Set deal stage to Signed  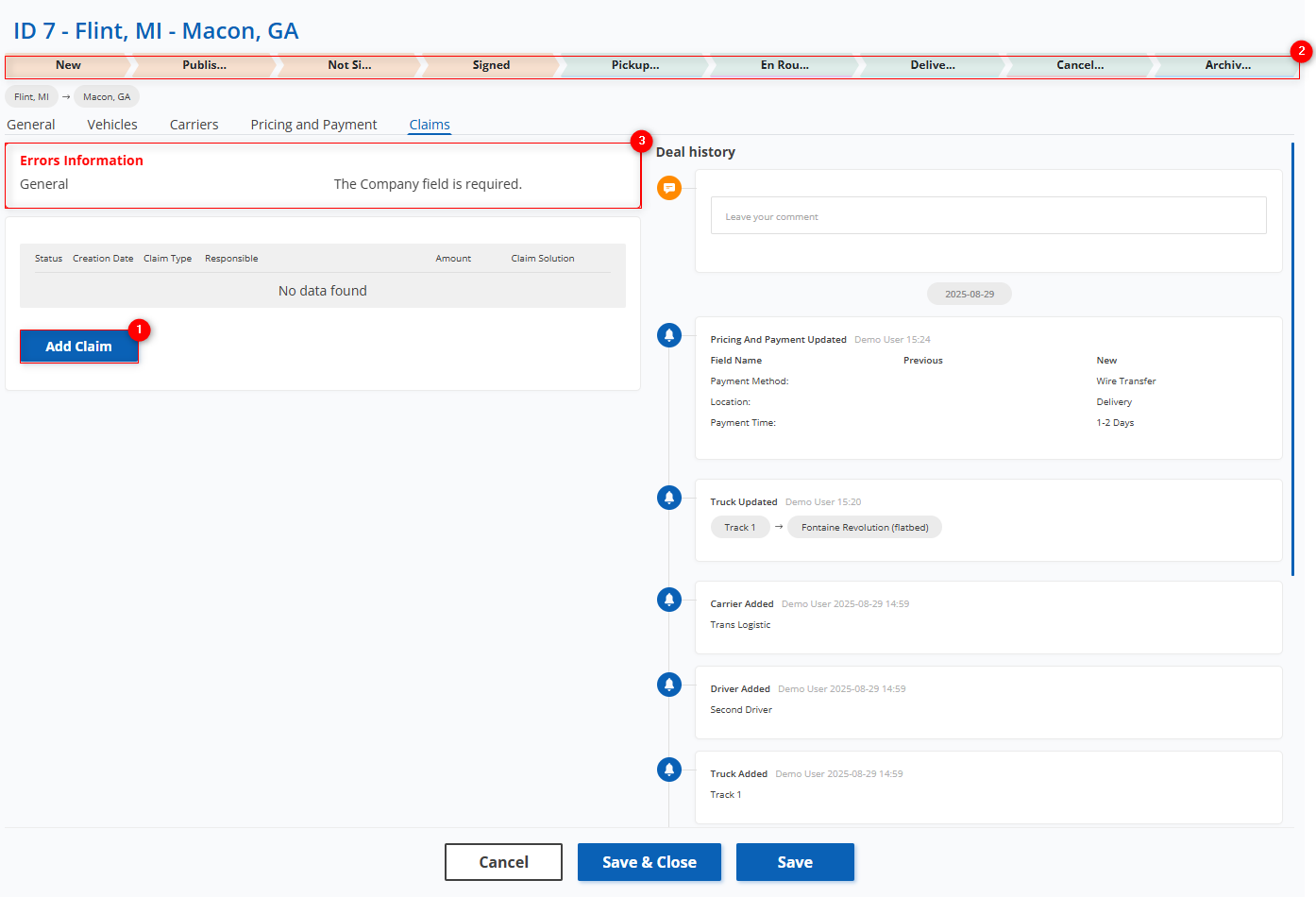click(x=491, y=65)
